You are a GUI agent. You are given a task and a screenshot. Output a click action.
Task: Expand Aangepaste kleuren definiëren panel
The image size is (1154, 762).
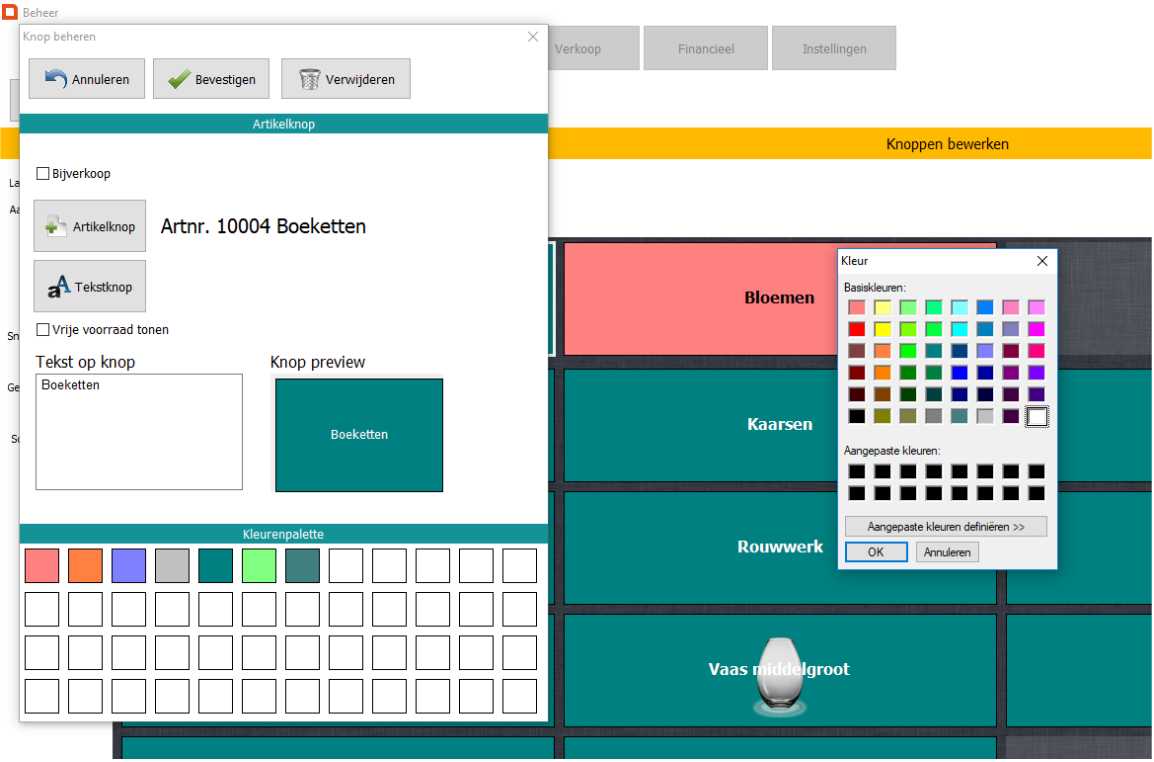(945, 526)
